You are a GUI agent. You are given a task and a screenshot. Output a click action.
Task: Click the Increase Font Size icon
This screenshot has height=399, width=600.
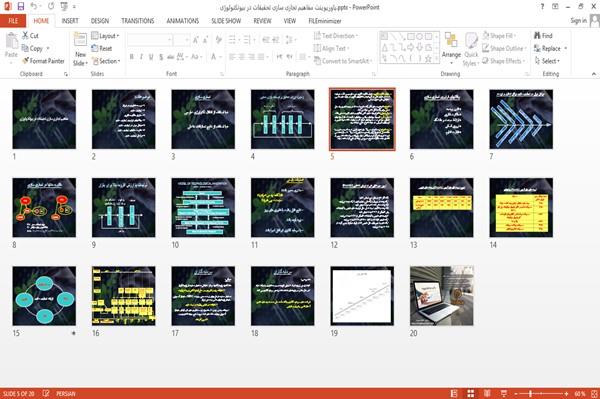(196, 40)
